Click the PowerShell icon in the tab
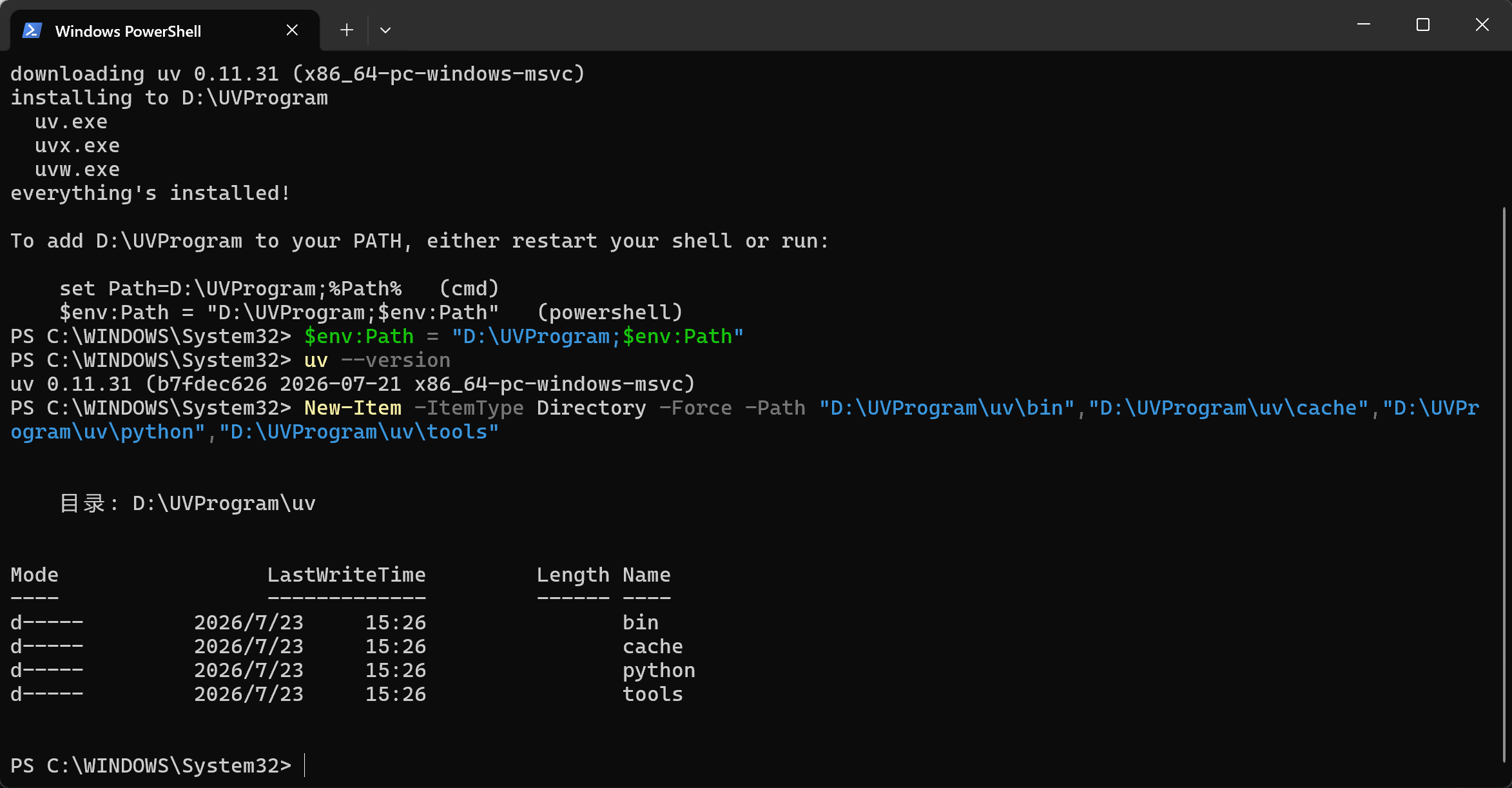The width and height of the screenshot is (1512, 788). pyautogui.click(x=32, y=30)
